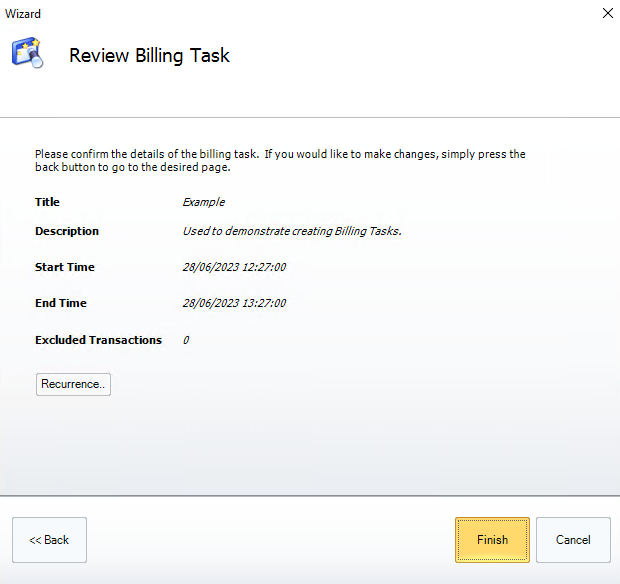The width and height of the screenshot is (620, 584).
Task: Click the wizard icon beside the heading
Action: coord(27,54)
